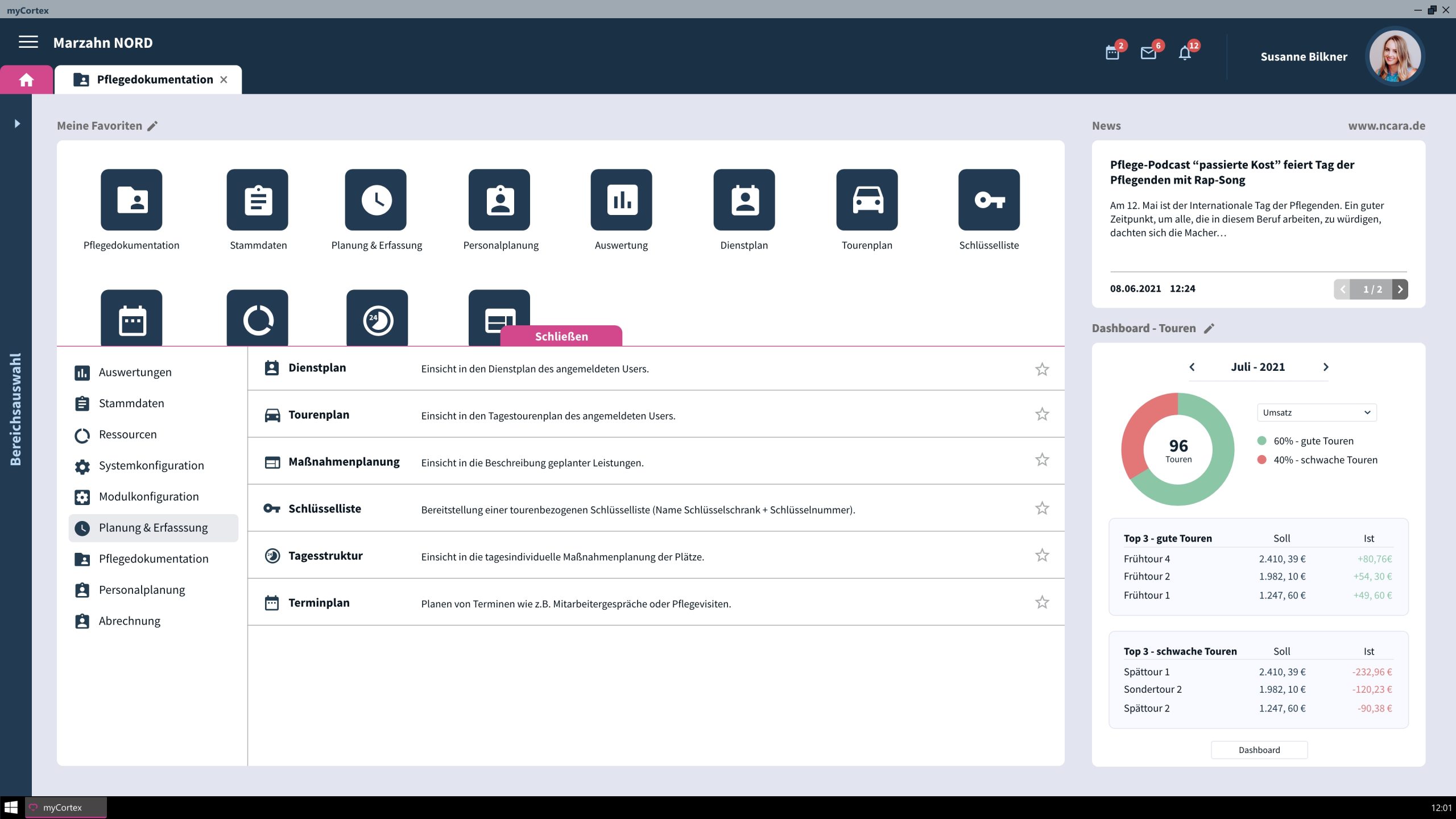Select Pflegedokumentation in the area list

[x=154, y=559]
